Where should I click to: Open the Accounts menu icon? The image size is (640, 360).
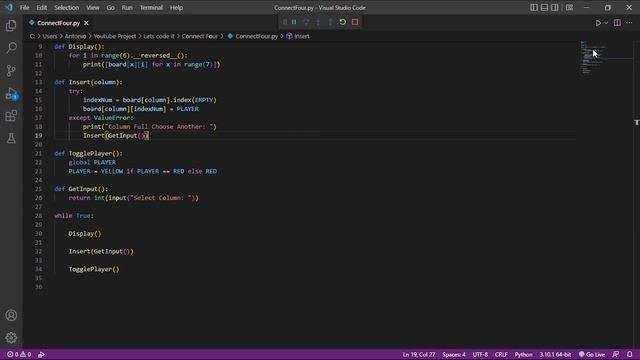point(11,315)
